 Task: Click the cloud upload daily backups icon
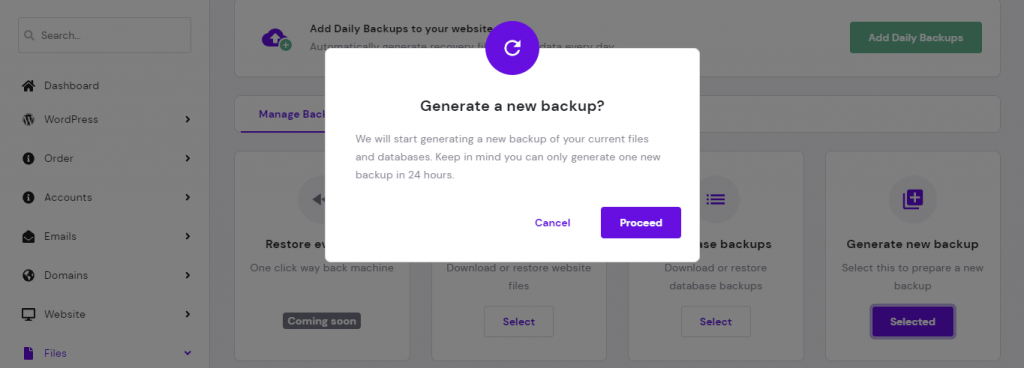[x=276, y=38]
